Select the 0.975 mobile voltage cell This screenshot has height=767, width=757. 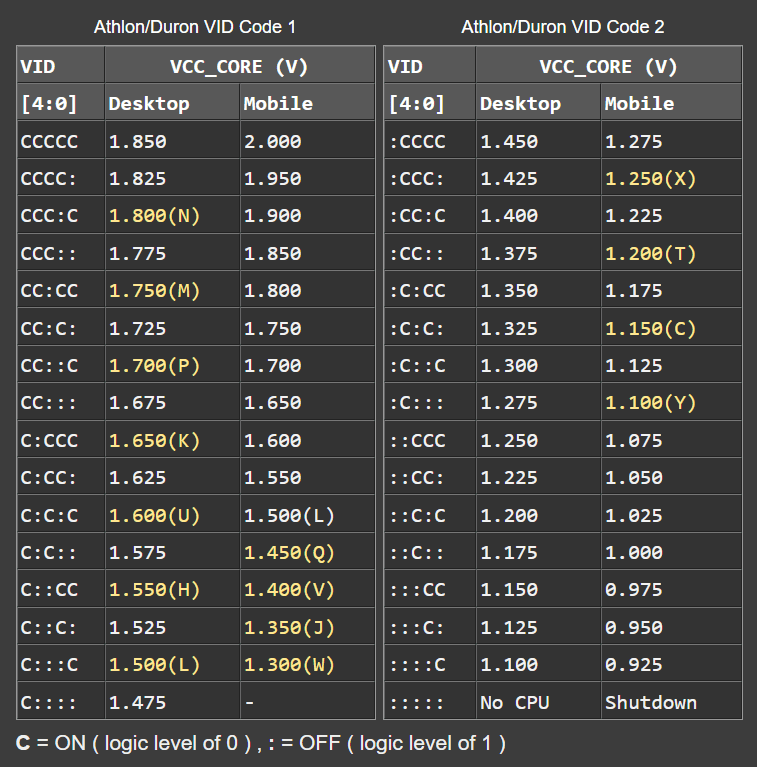coord(671,590)
